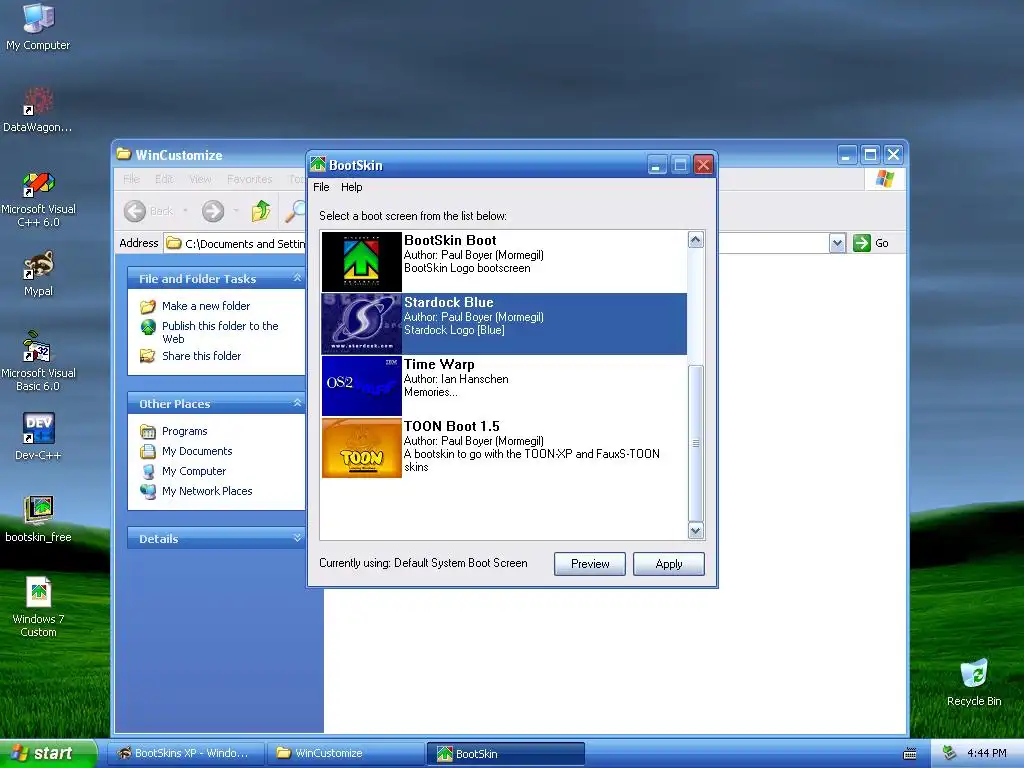Click the boot screen list scroll down arrow
Viewport: 1024px width, 768px height.
tap(696, 530)
